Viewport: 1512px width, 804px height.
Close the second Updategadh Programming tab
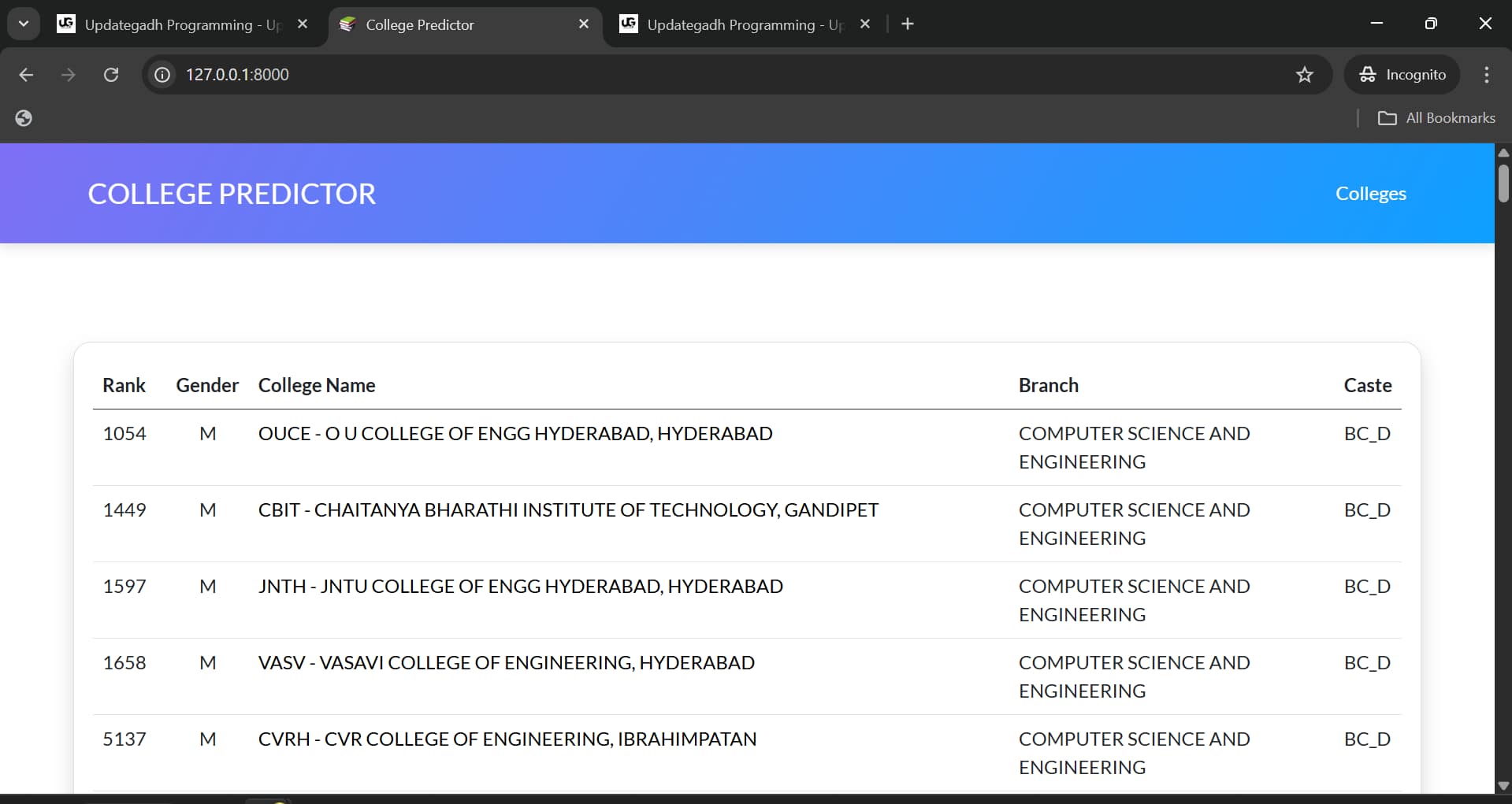point(865,24)
